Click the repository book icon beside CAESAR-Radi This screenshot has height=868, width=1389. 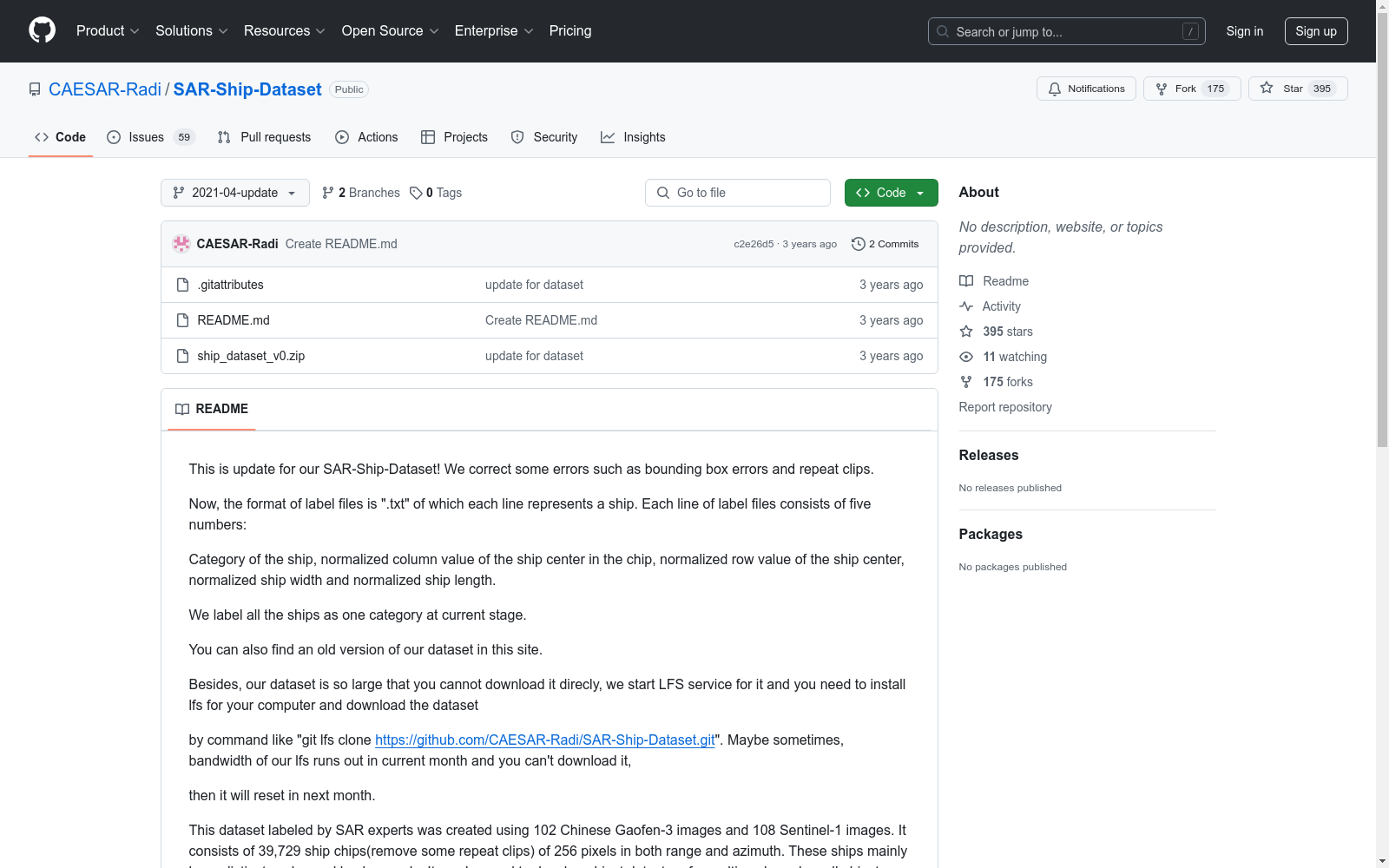(x=35, y=89)
